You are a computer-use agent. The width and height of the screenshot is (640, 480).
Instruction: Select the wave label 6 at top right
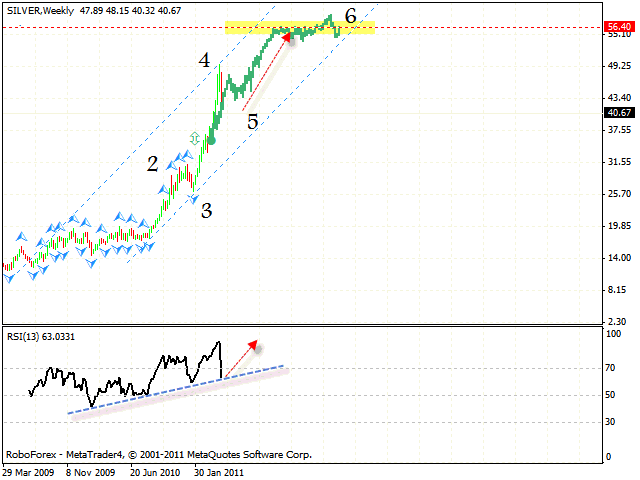tap(350, 16)
